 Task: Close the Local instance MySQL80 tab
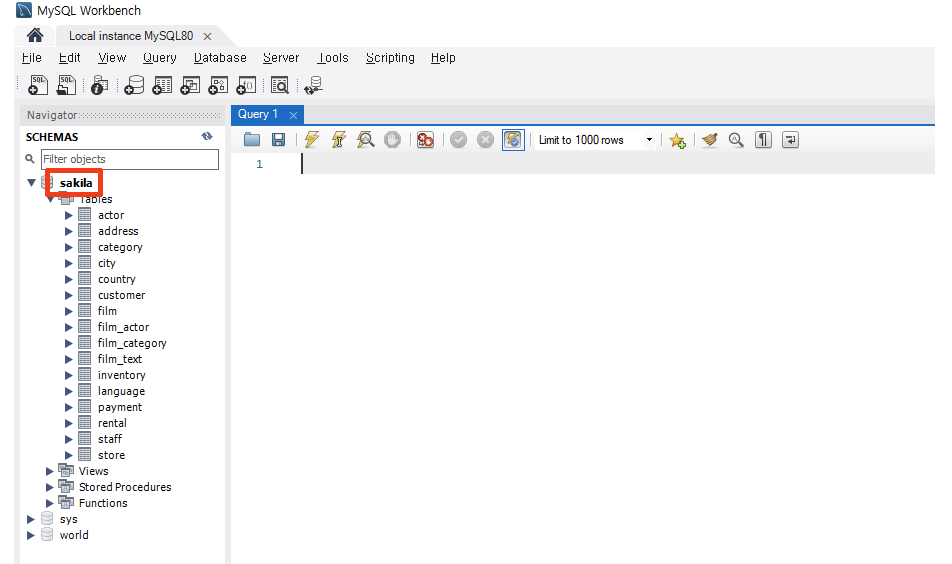[x=207, y=36]
